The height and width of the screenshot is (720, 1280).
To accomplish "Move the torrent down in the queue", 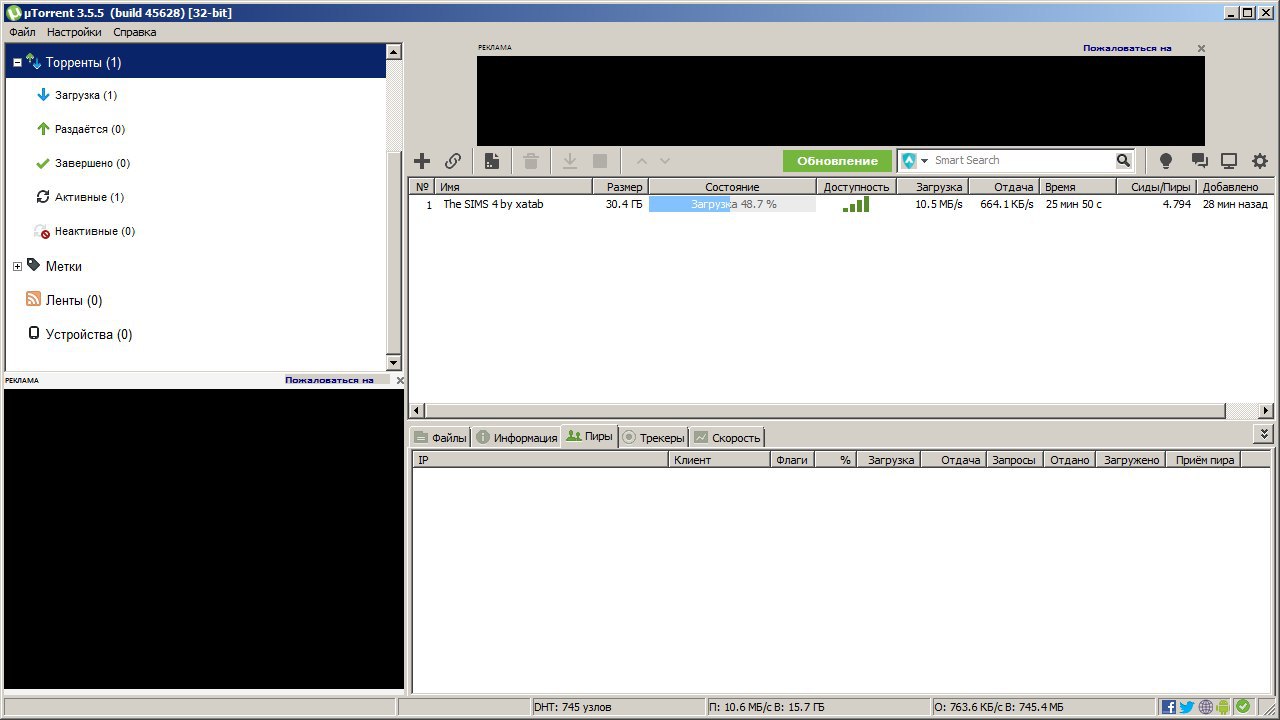I will (x=665, y=161).
